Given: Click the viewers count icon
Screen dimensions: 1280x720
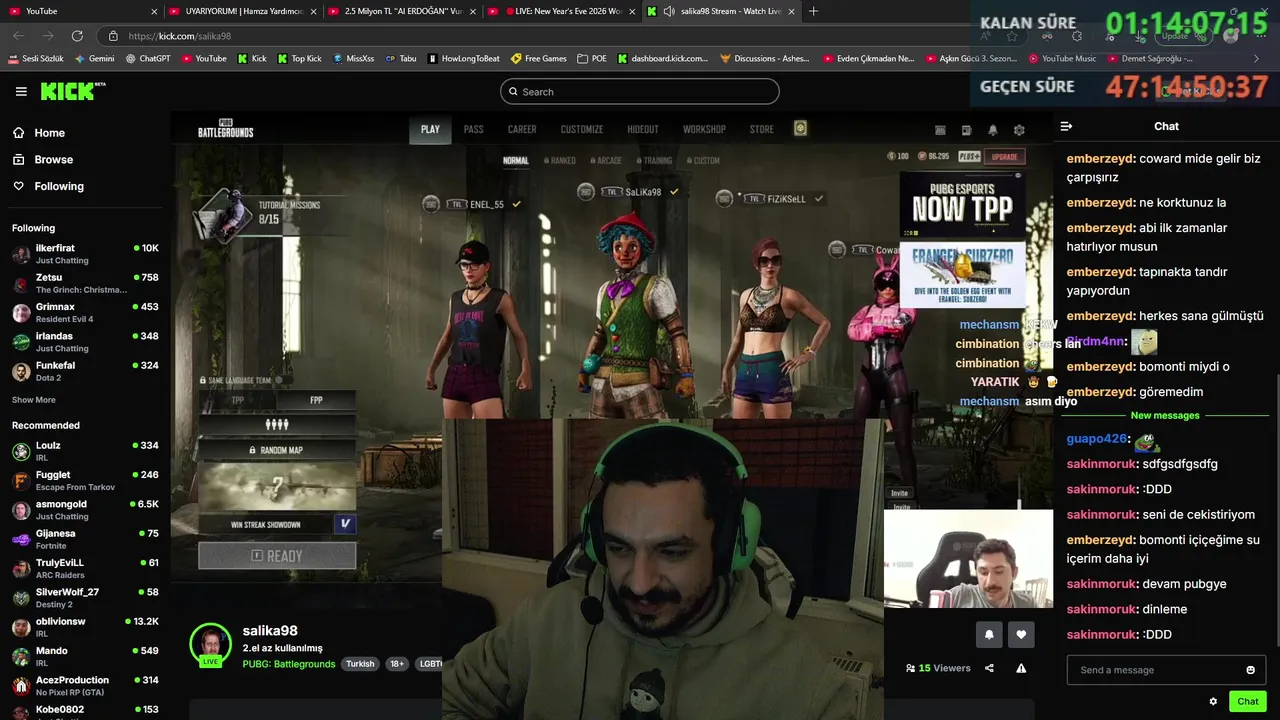Looking at the screenshot, I should coord(910,668).
